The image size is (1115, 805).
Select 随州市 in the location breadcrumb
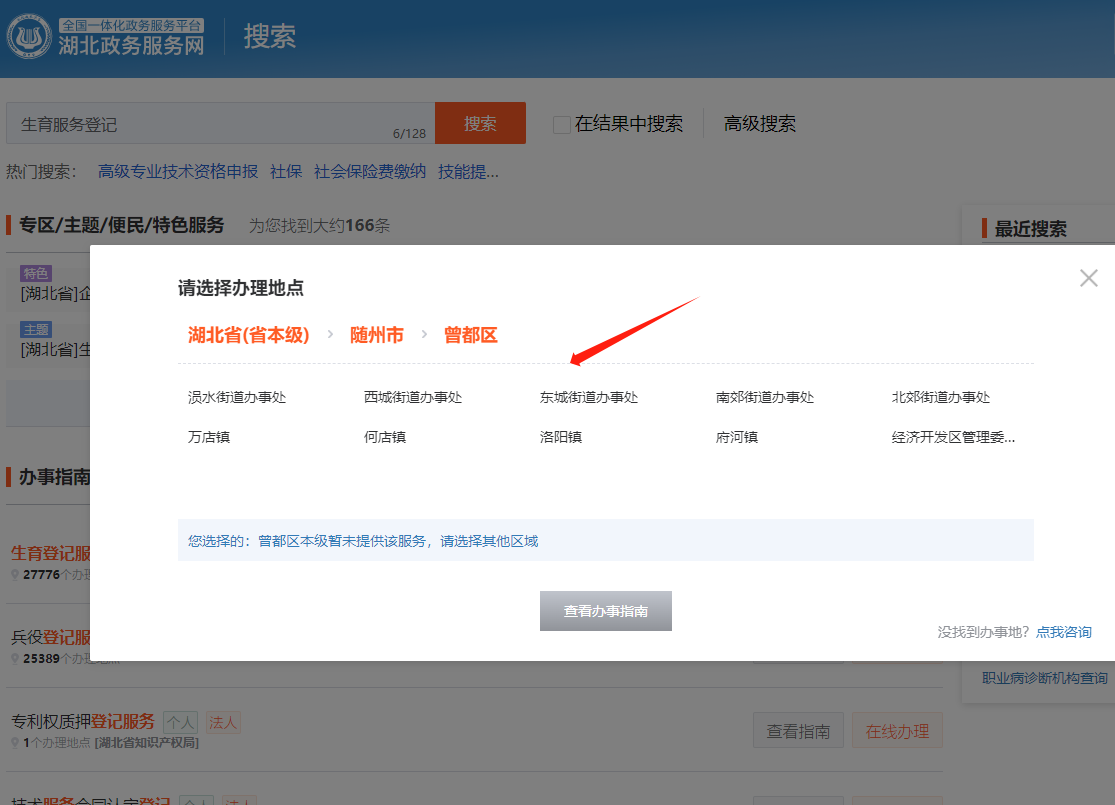pos(377,335)
